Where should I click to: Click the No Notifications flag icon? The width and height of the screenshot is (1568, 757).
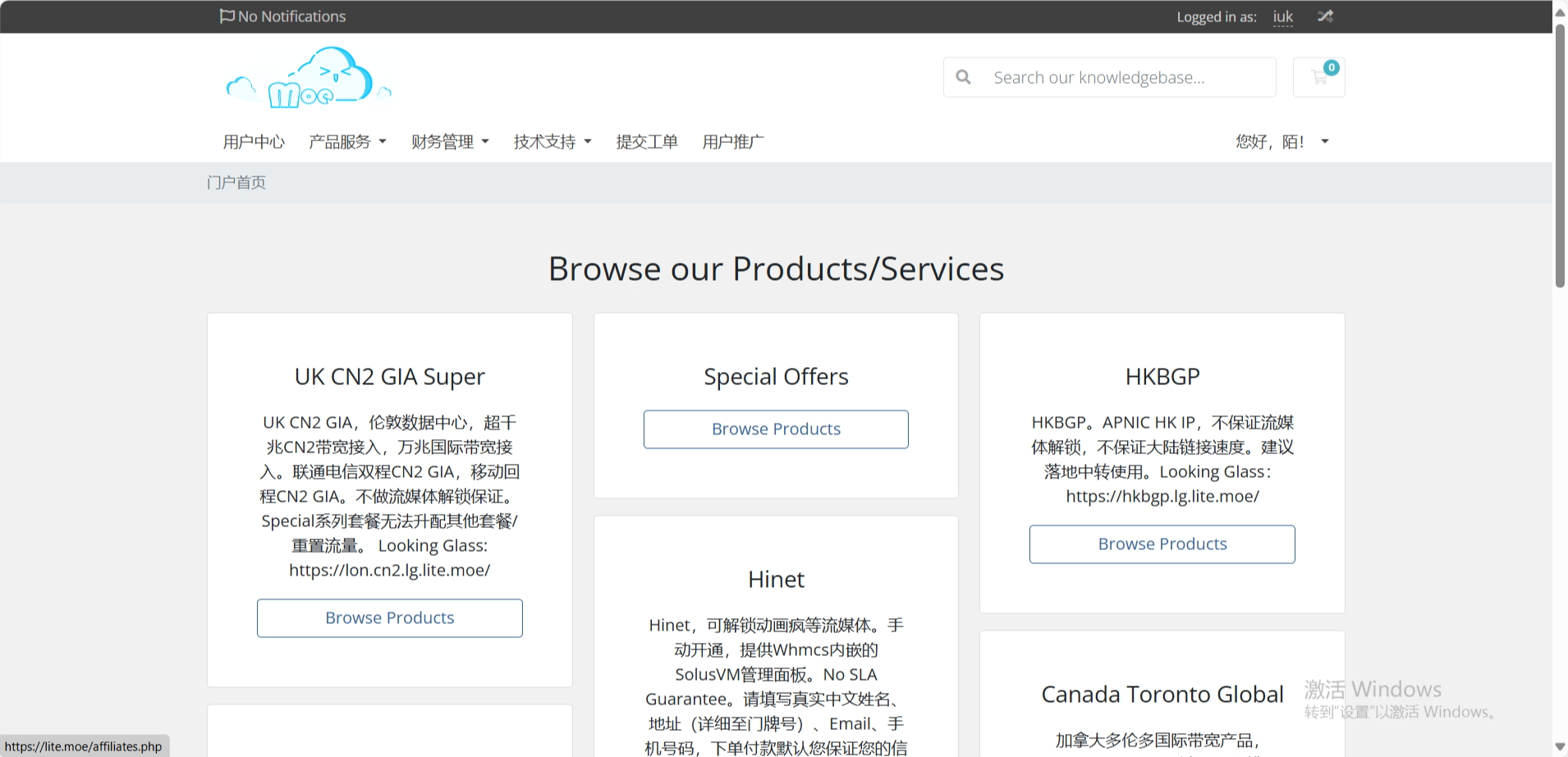[x=227, y=16]
